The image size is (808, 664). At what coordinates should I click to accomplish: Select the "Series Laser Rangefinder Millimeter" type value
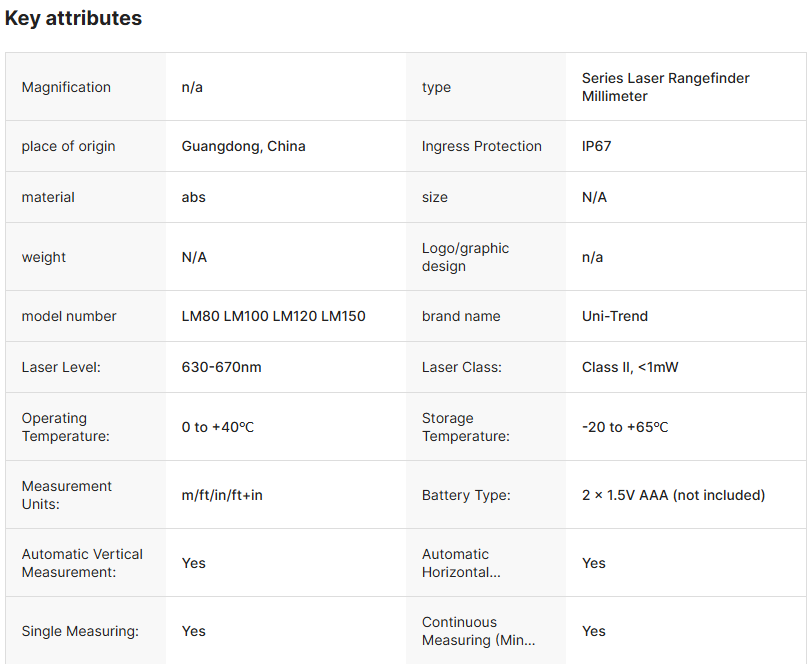(x=665, y=87)
